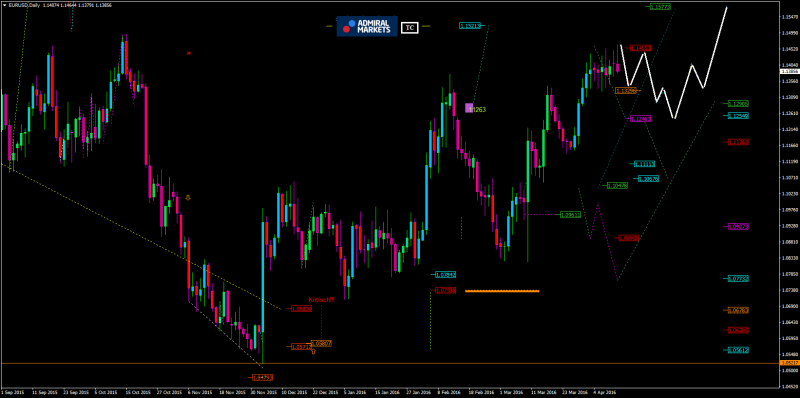Select the orange 1.047 label at the chart bottom
The width and height of the screenshot is (800, 398).
point(263,378)
